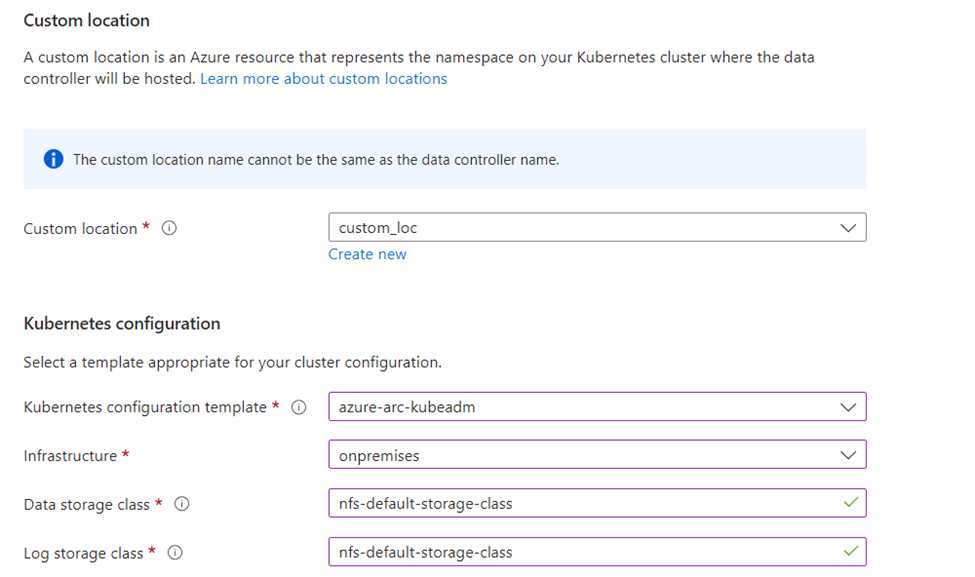Click the custom location name warning banner text
This screenshot has width=975, height=577.
(316, 160)
